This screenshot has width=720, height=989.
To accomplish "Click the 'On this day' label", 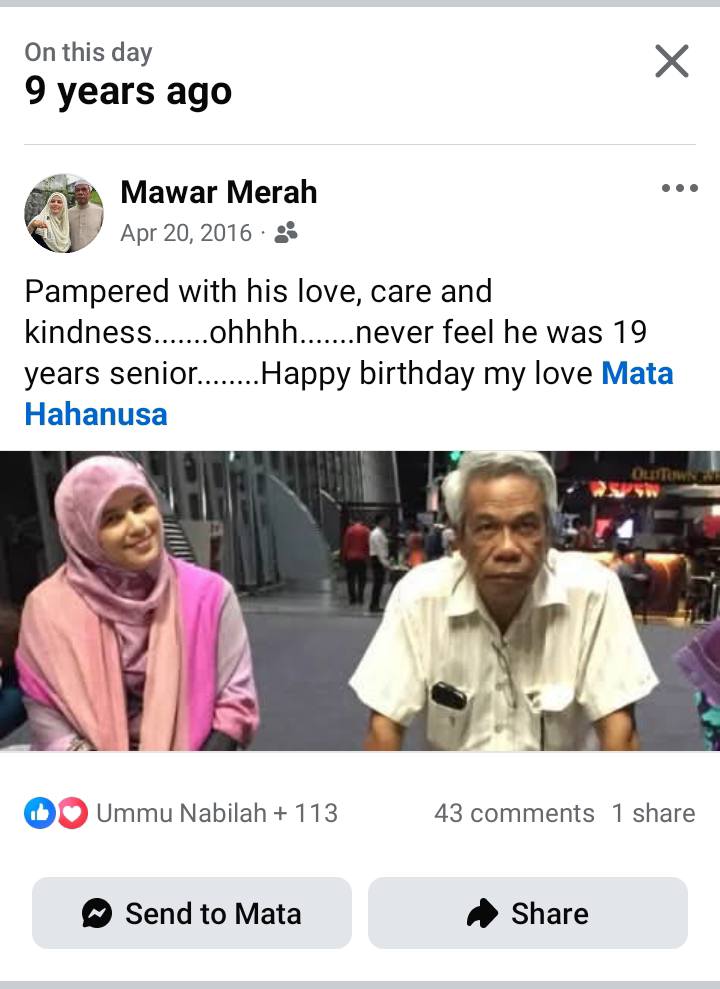I will (88, 52).
